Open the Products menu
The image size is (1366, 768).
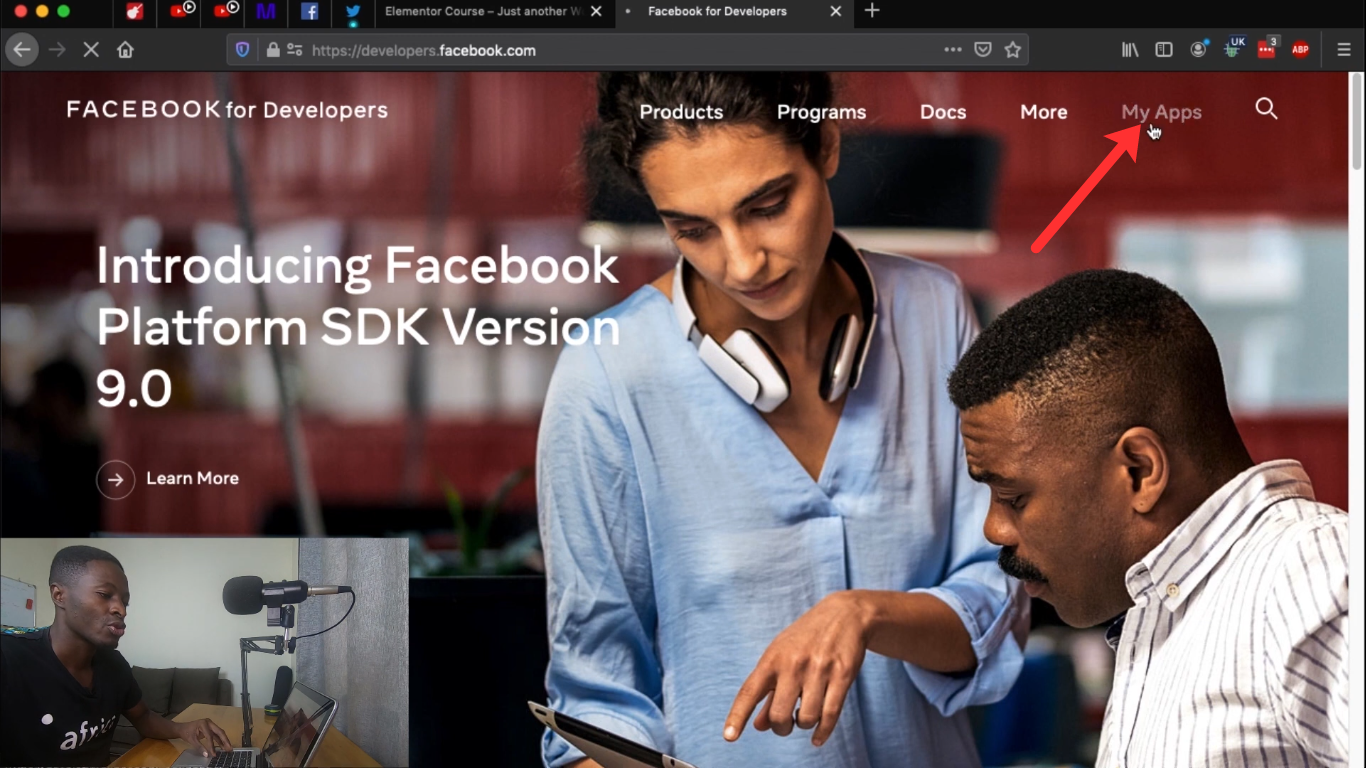coord(681,112)
